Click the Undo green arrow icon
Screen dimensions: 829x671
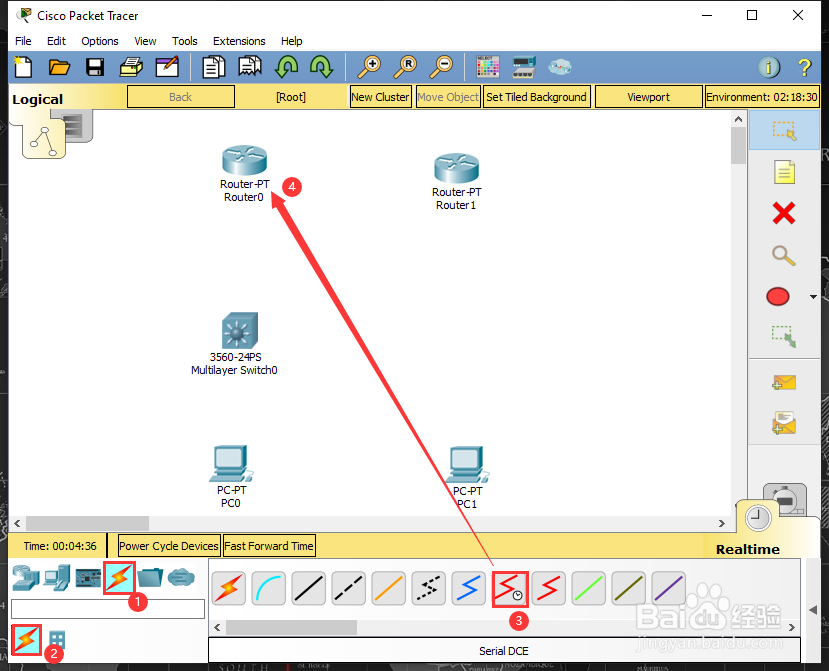click(x=287, y=67)
